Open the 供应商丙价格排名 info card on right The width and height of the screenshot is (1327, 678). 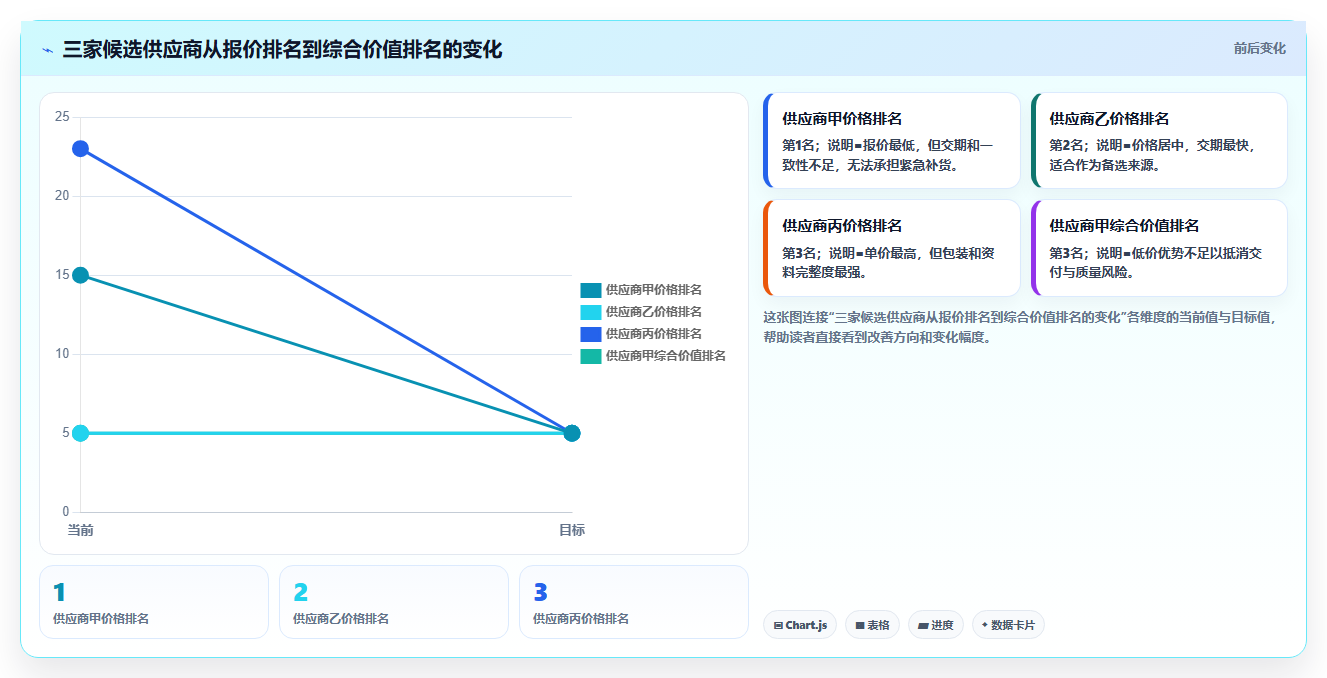click(x=891, y=248)
